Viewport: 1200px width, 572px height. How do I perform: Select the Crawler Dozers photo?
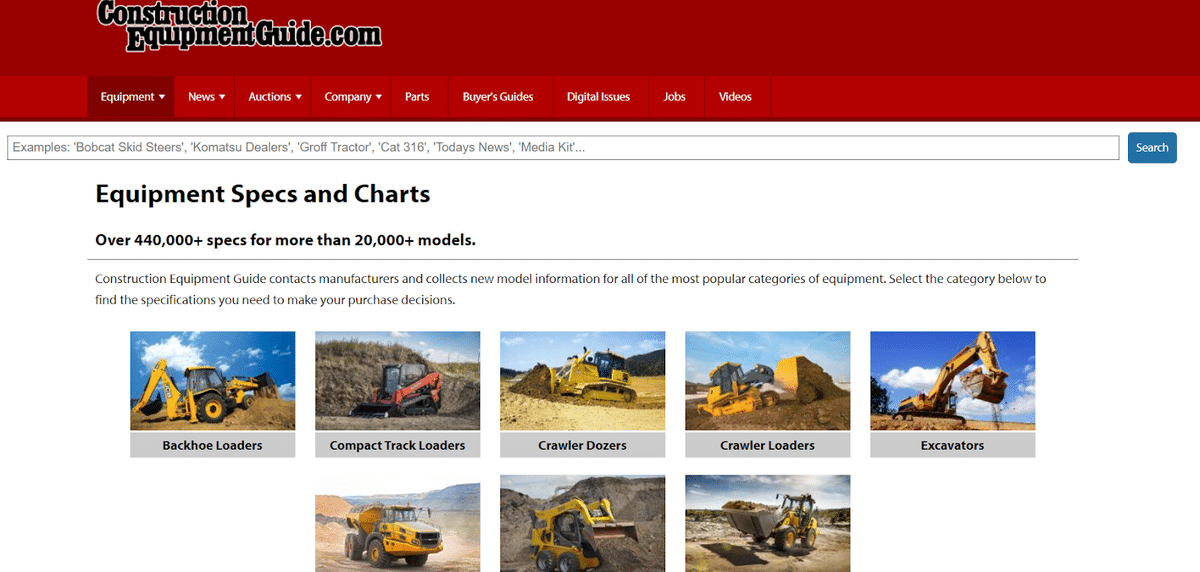click(x=582, y=381)
